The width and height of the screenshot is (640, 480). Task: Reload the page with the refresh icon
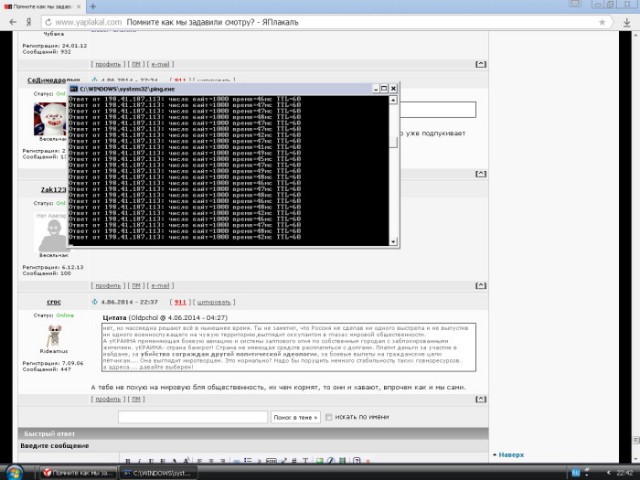pyautogui.click(x=48, y=22)
